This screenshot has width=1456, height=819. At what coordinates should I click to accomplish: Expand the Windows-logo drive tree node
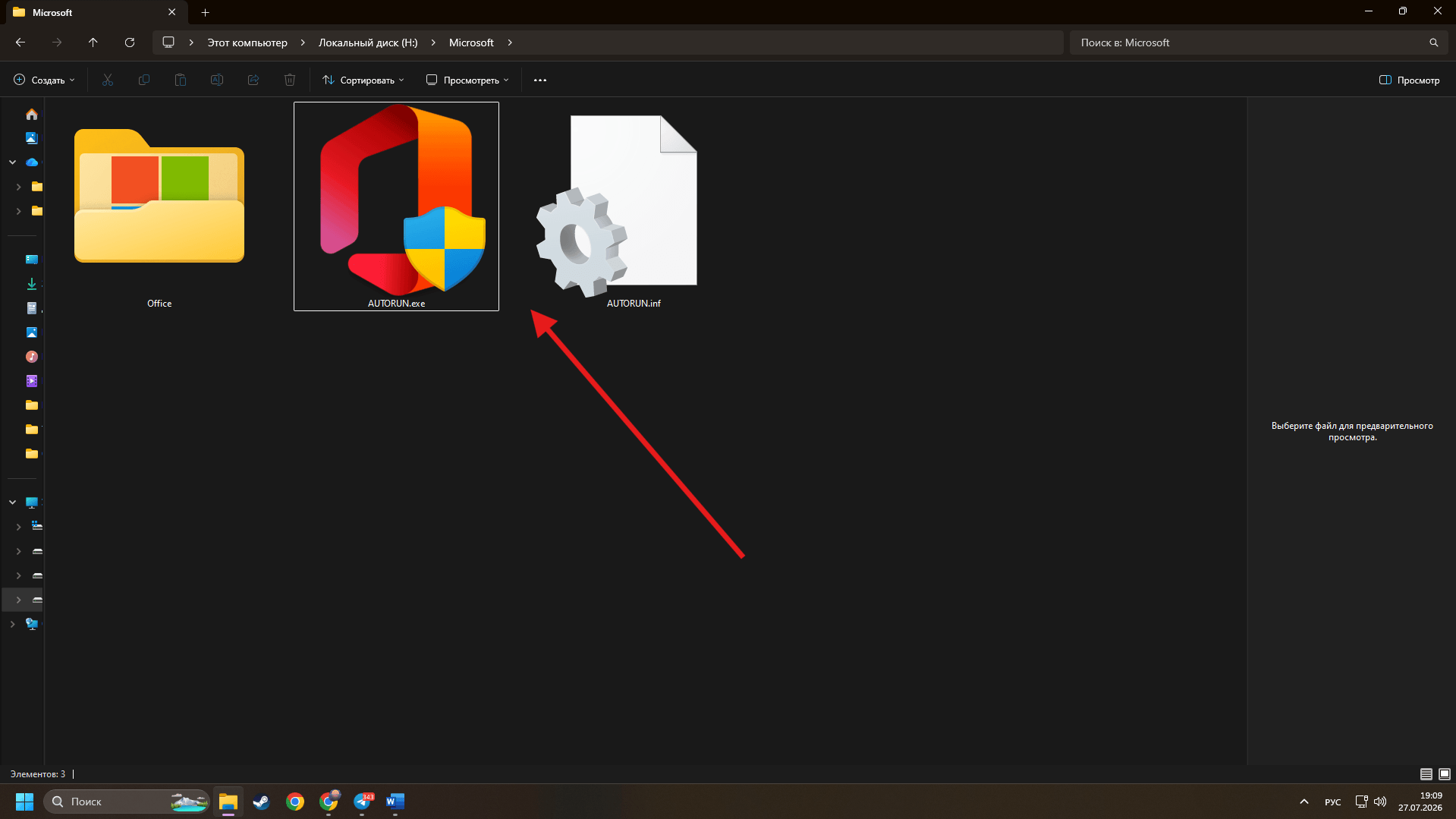[x=19, y=527]
